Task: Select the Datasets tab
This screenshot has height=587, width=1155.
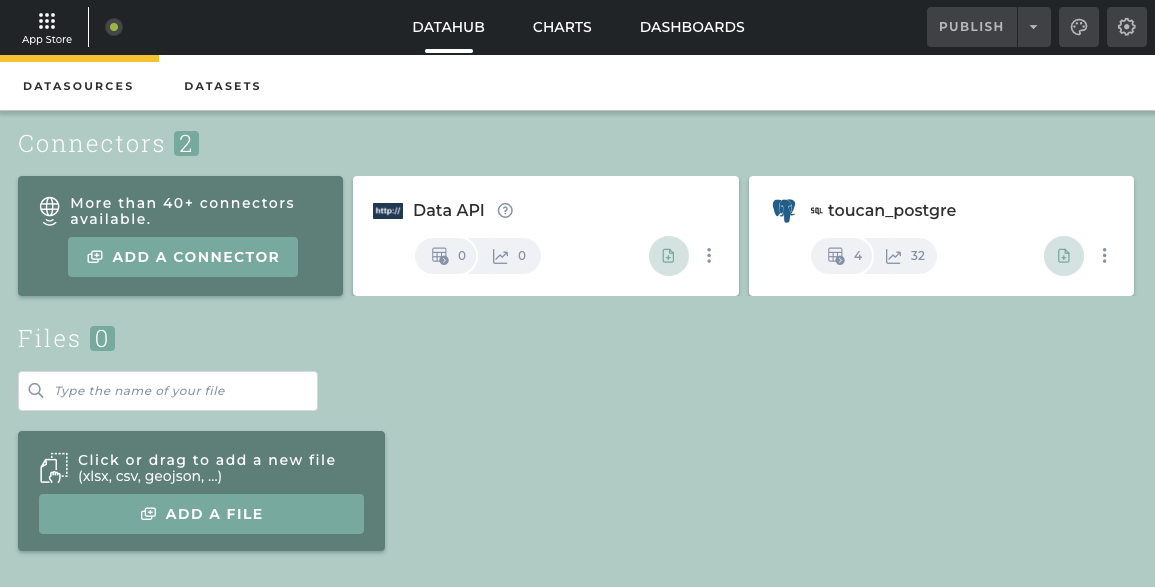Action: (x=222, y=86)
